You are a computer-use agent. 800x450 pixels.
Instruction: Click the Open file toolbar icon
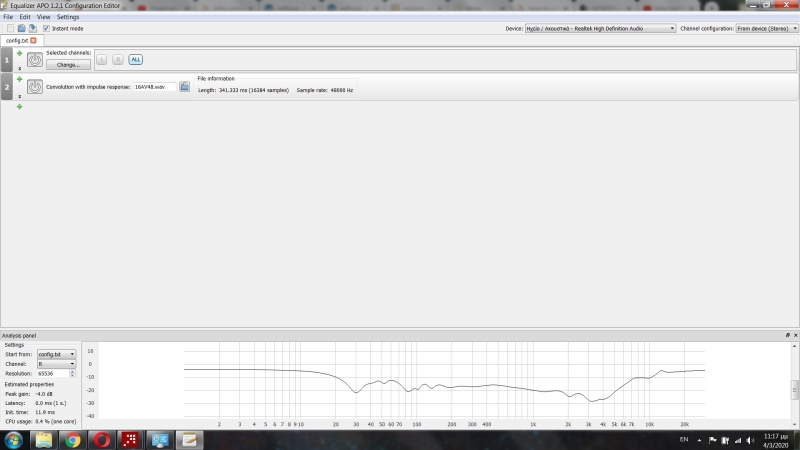[21, 28]
